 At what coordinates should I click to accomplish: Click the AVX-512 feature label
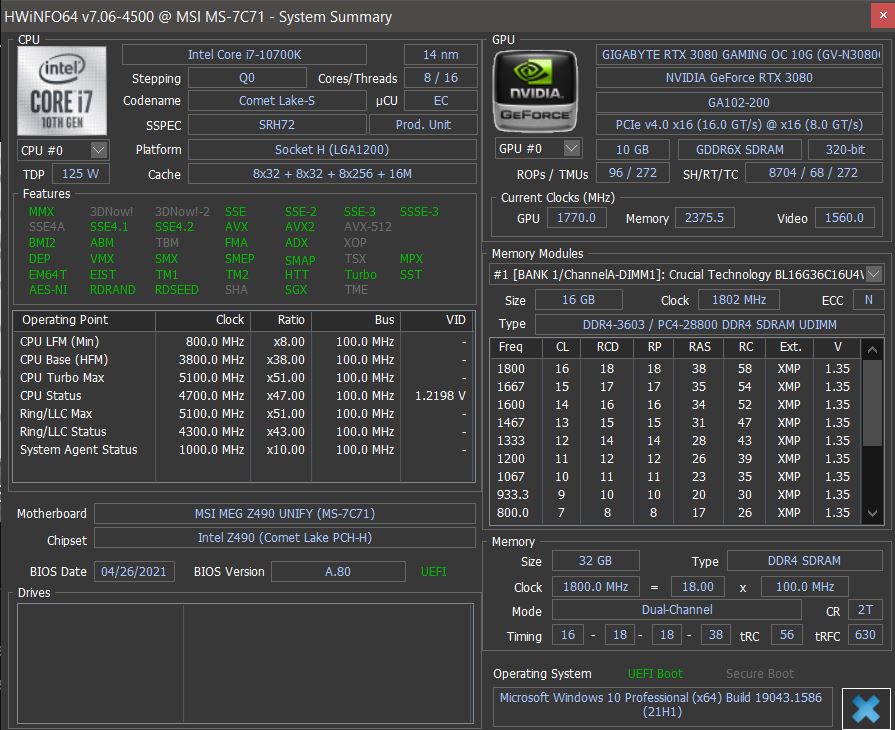point(368,227)
